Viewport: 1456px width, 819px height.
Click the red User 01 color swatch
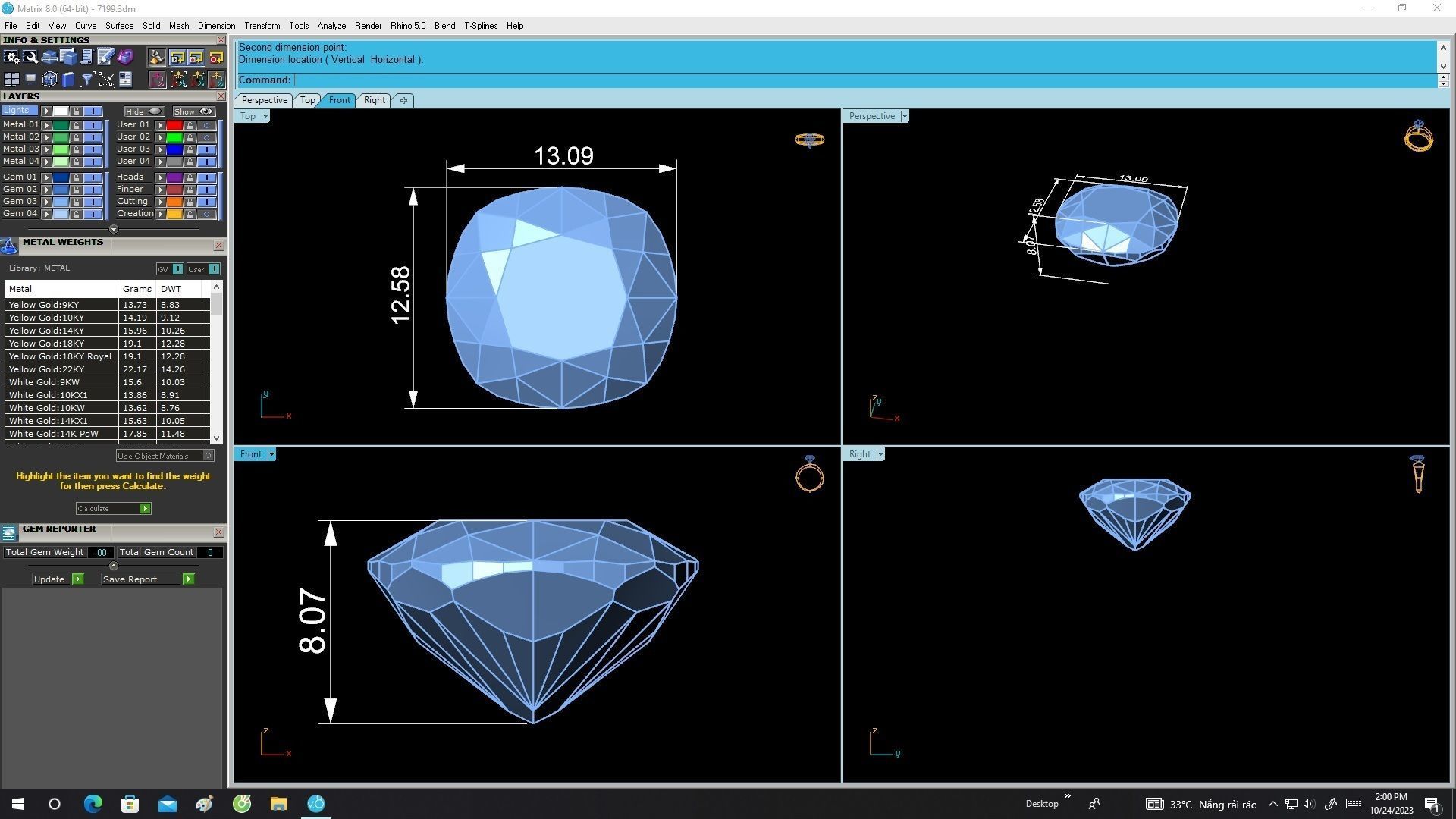174,125
